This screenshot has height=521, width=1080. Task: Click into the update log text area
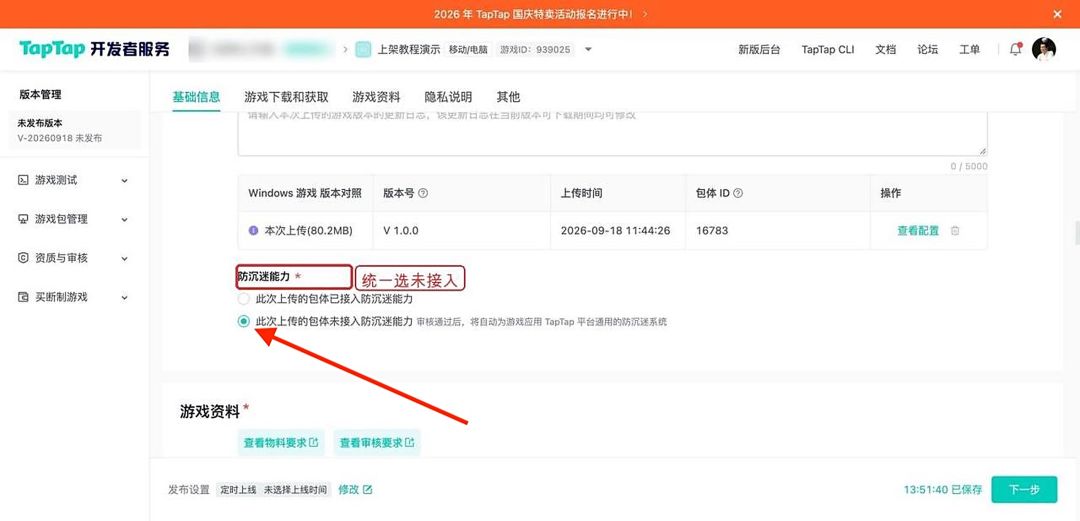coord(612,133)
